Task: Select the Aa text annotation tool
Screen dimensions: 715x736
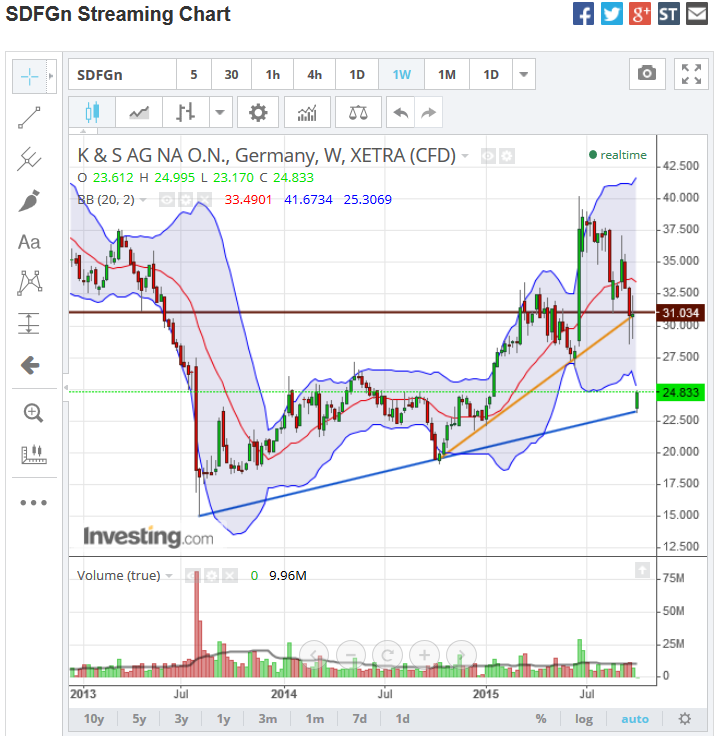Action: coord(29,242)
